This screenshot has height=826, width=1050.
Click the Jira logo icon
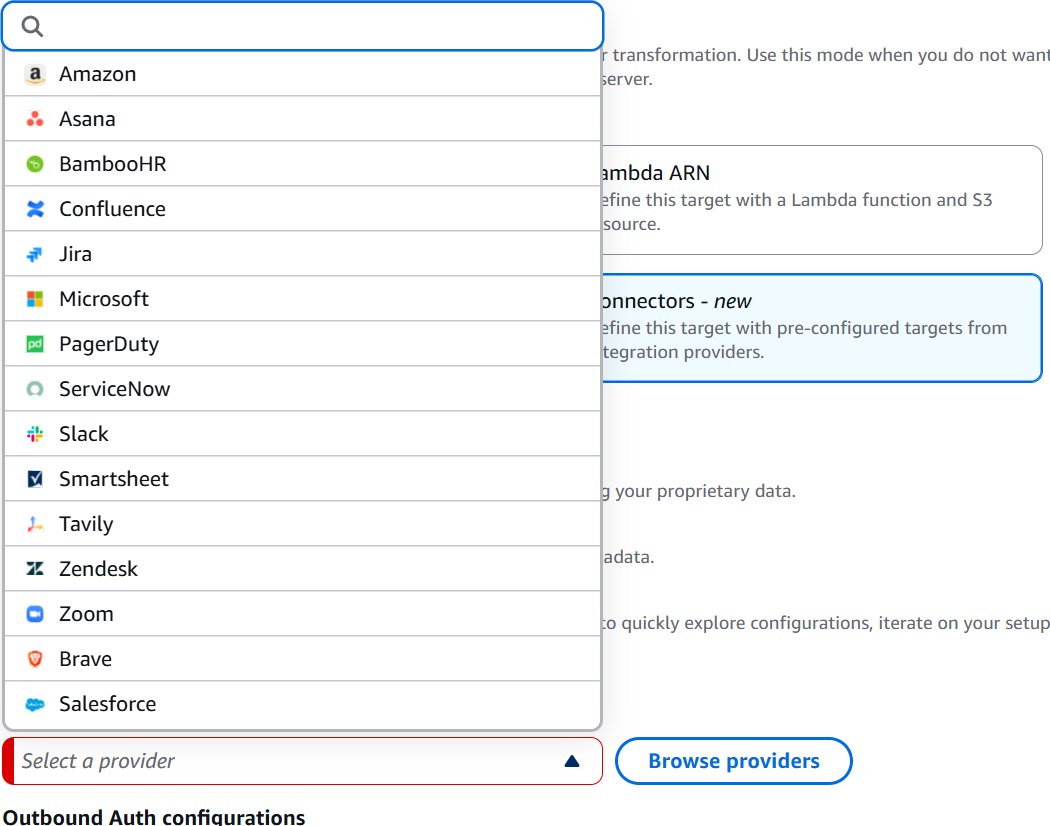point(35,254)
